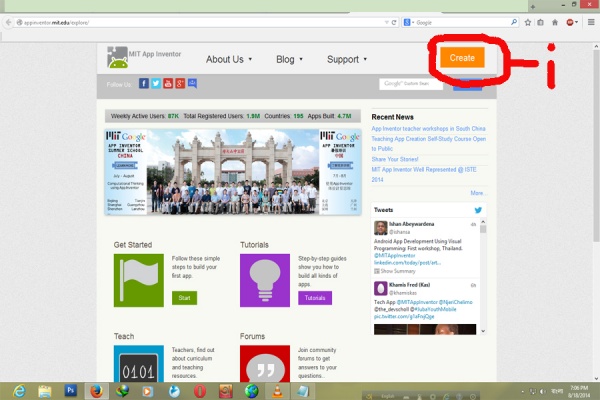Open the URL history dropdown arrow
This screenshot has width=600, height=400.
click(386, 23)
